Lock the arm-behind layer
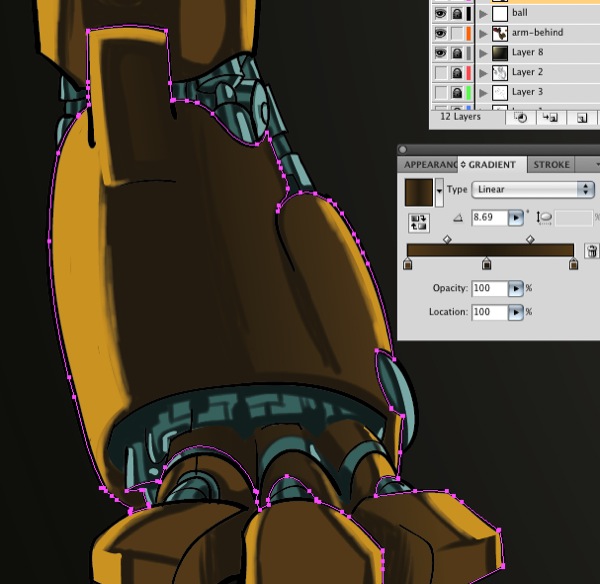Viewport: 600px width, 584px height. click(457, 33)
